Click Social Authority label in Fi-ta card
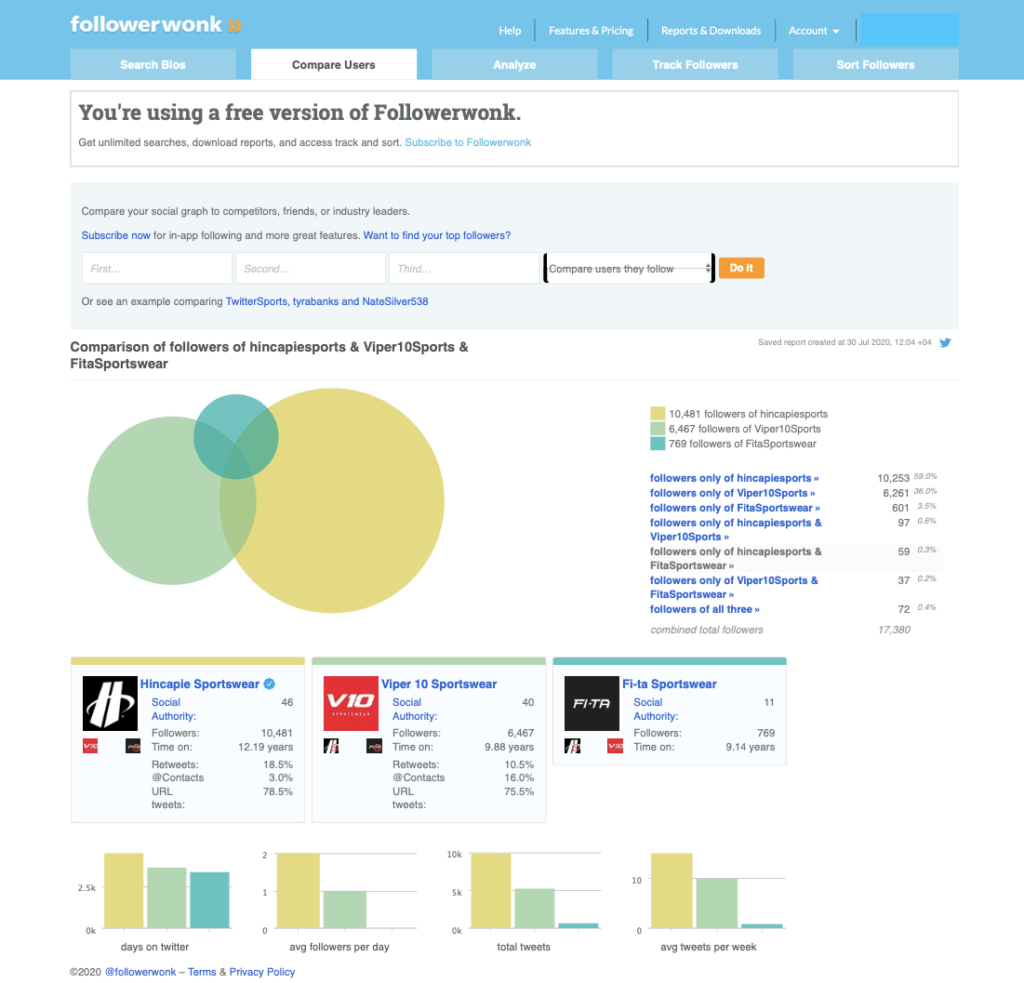This screenshot has width=1024, height=983. click(656, 709)
